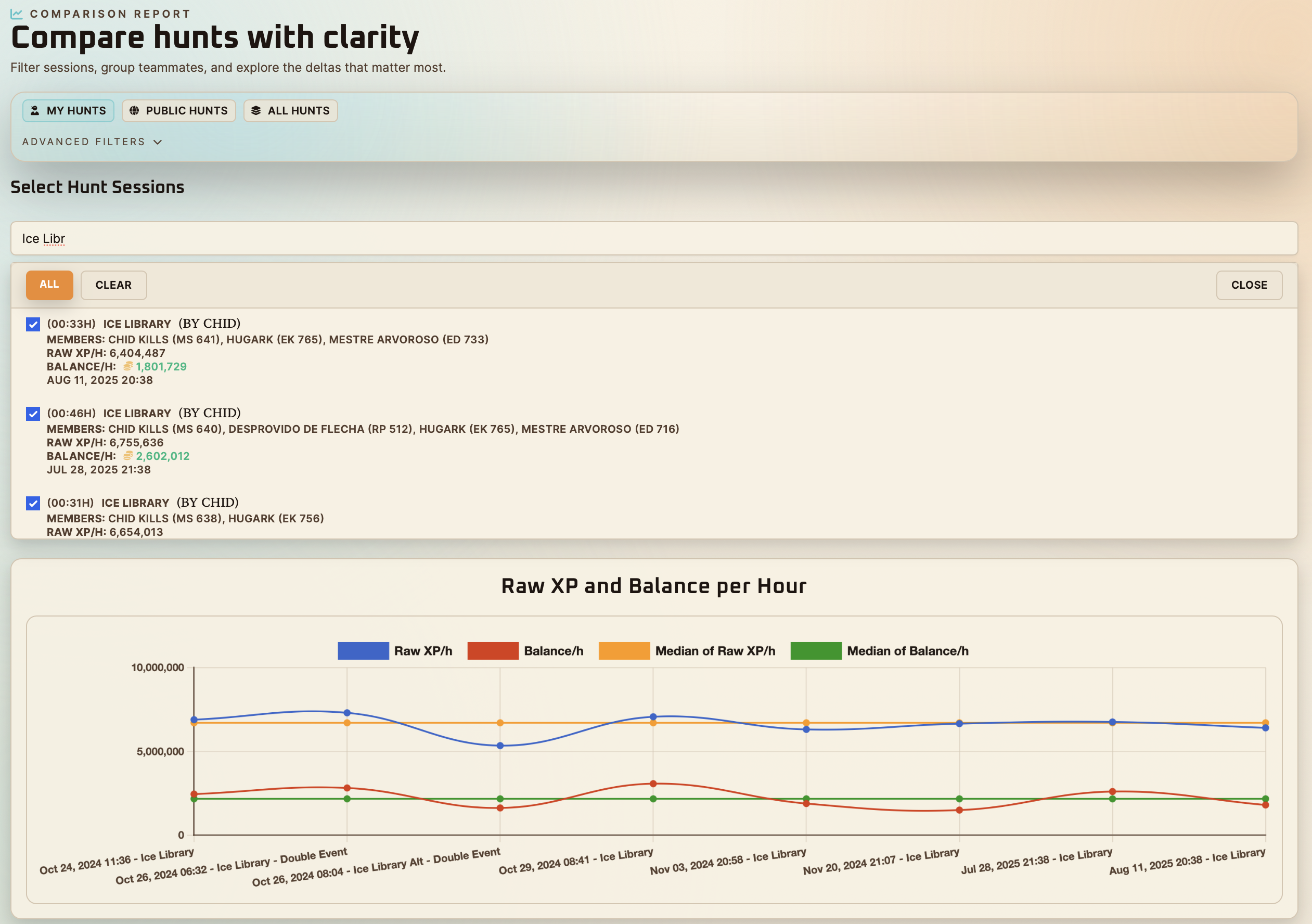Click the globe icon in Public Hunts
Viewport: 1312px width, 924px height.
click(134, 111)
